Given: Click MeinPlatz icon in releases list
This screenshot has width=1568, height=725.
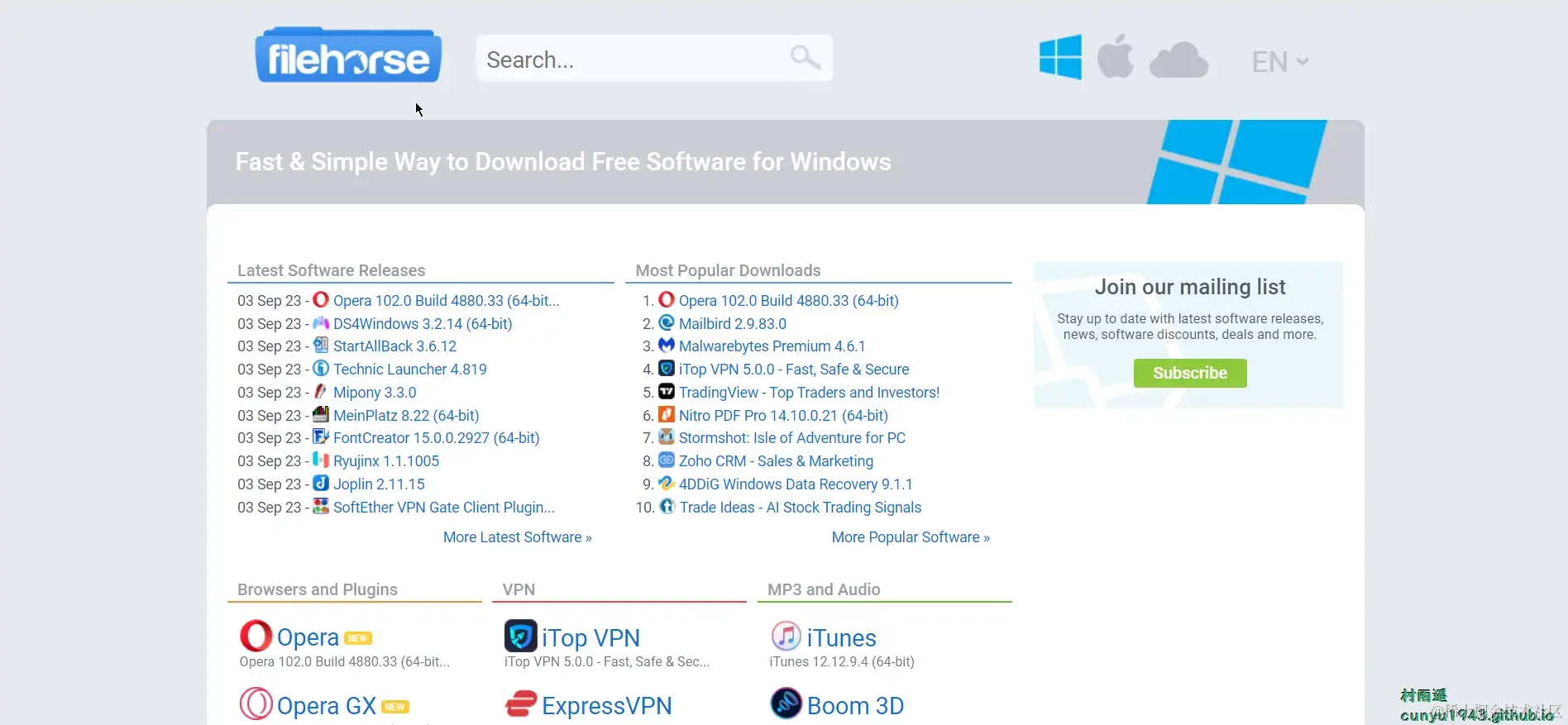Looking at the screenshot, I should click(x=321, y=415).
